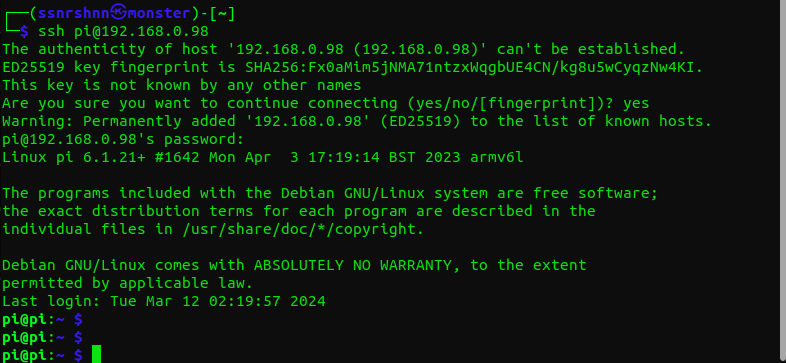Click the 'yes' answer after the fingerprint prompt

click(x=636, y=104)
